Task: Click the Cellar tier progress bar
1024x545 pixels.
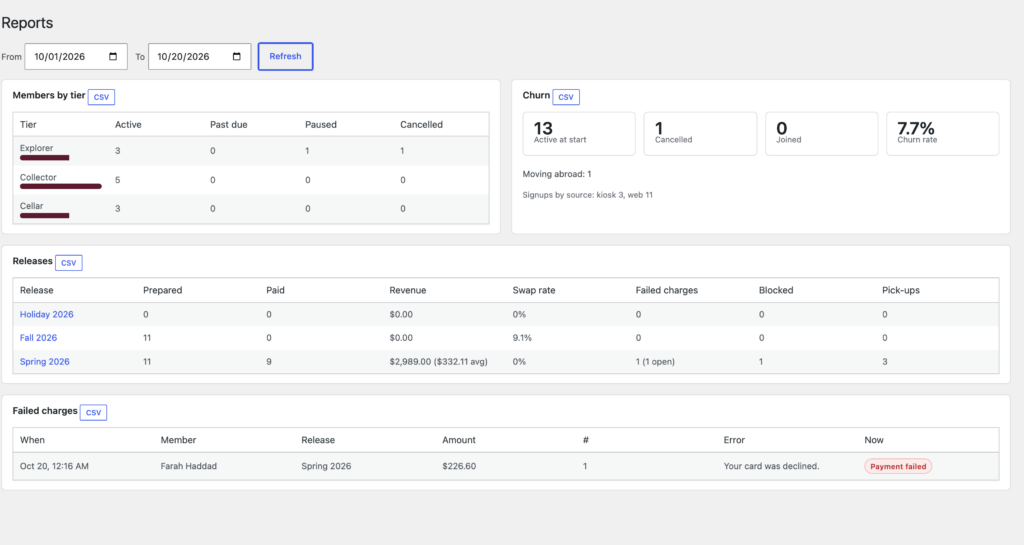Action: coord(44,215)
